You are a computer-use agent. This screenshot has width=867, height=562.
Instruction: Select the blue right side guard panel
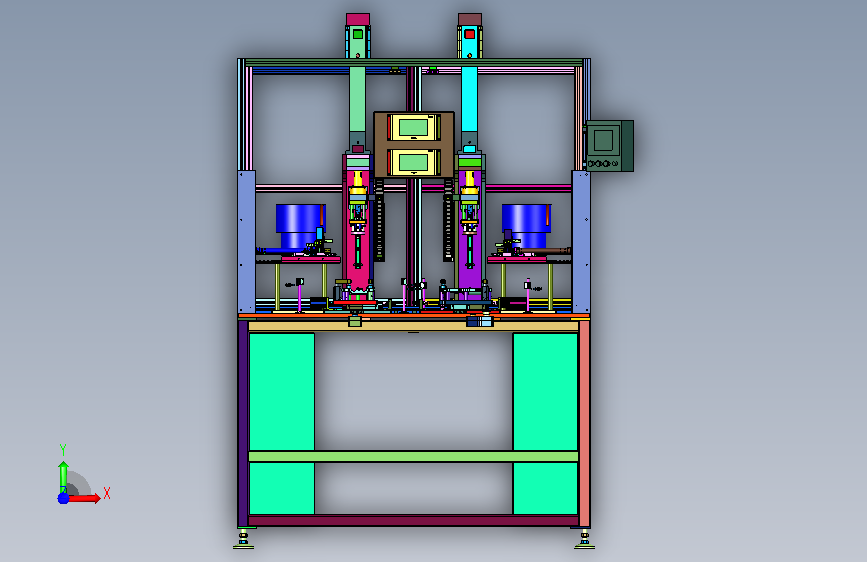point(581,242)
